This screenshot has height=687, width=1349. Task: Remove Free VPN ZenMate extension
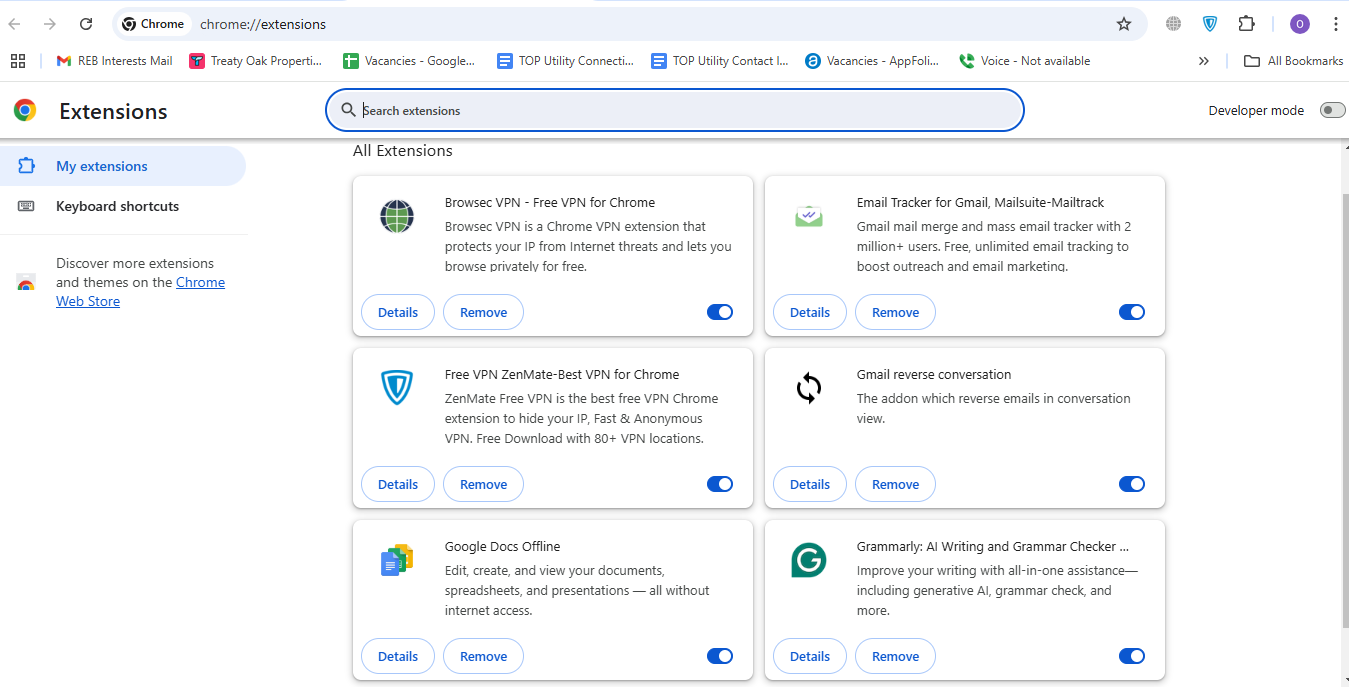[x=484, y=484]
